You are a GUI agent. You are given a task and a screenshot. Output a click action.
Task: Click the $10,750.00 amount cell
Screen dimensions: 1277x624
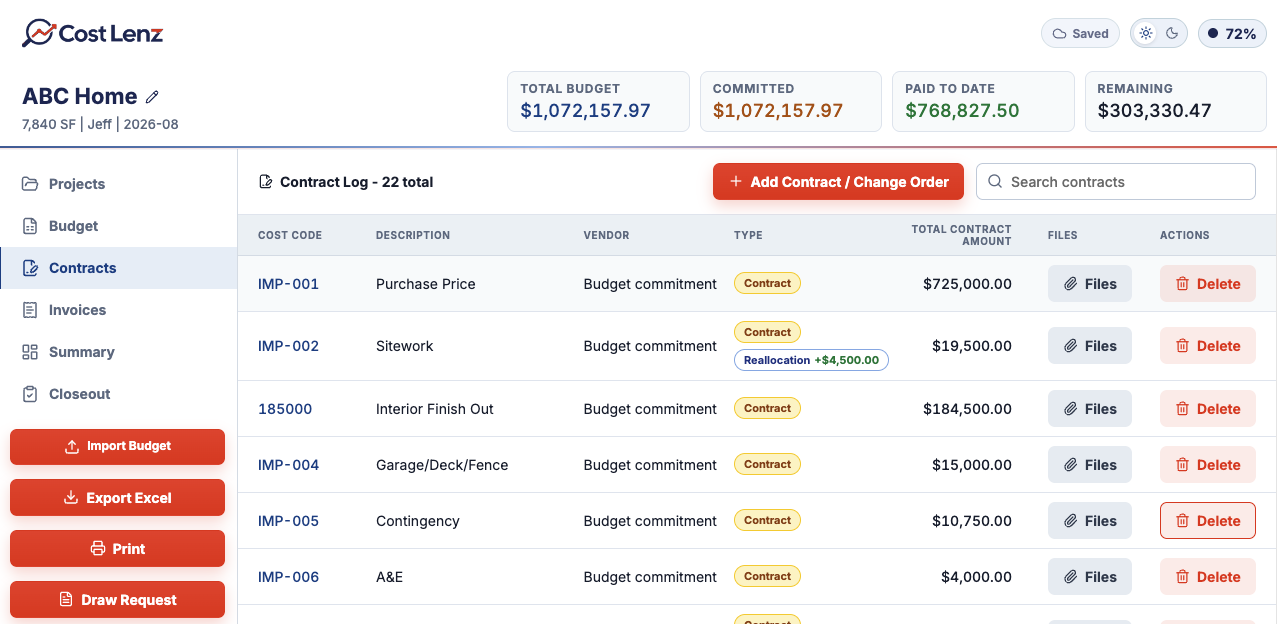coord(972,521)
